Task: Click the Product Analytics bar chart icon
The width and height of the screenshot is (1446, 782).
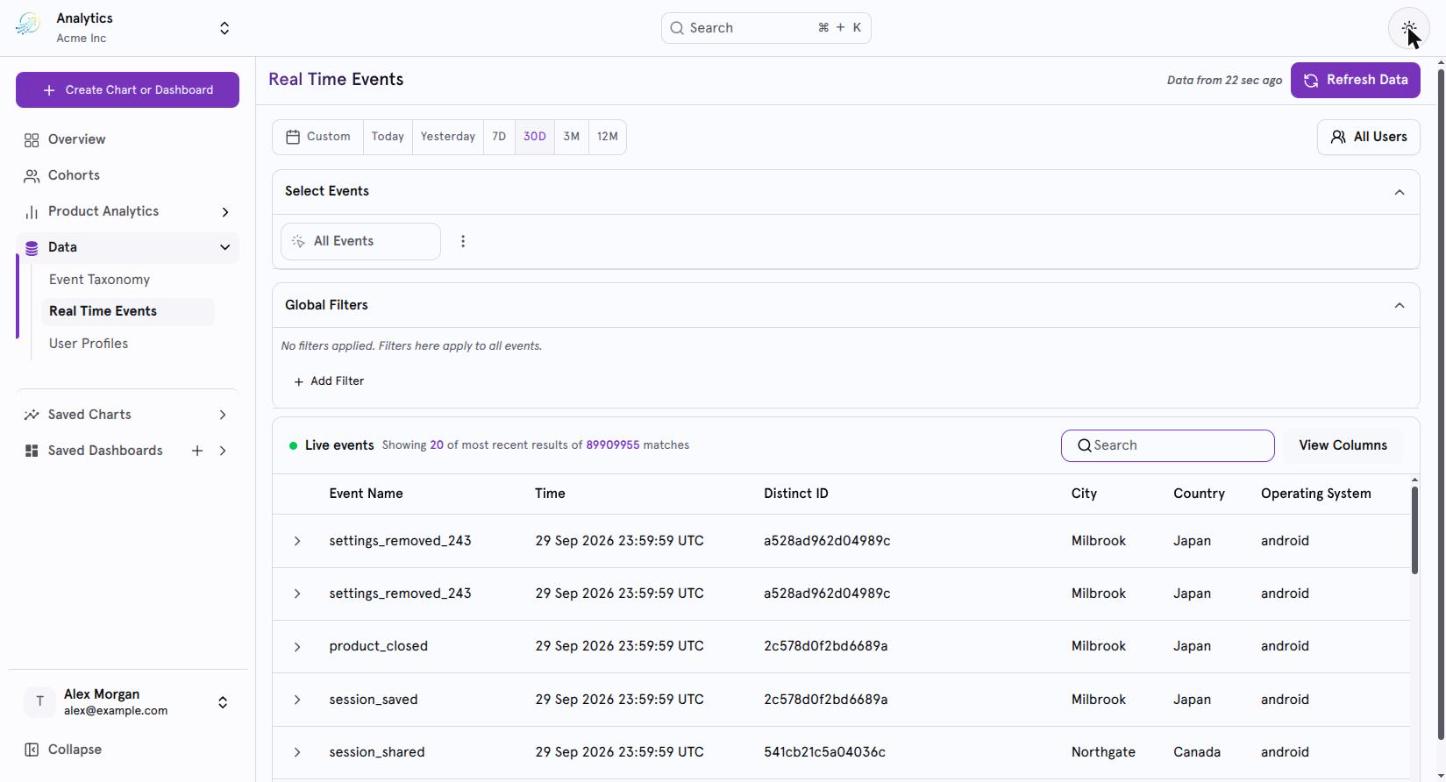Action: 31,212
